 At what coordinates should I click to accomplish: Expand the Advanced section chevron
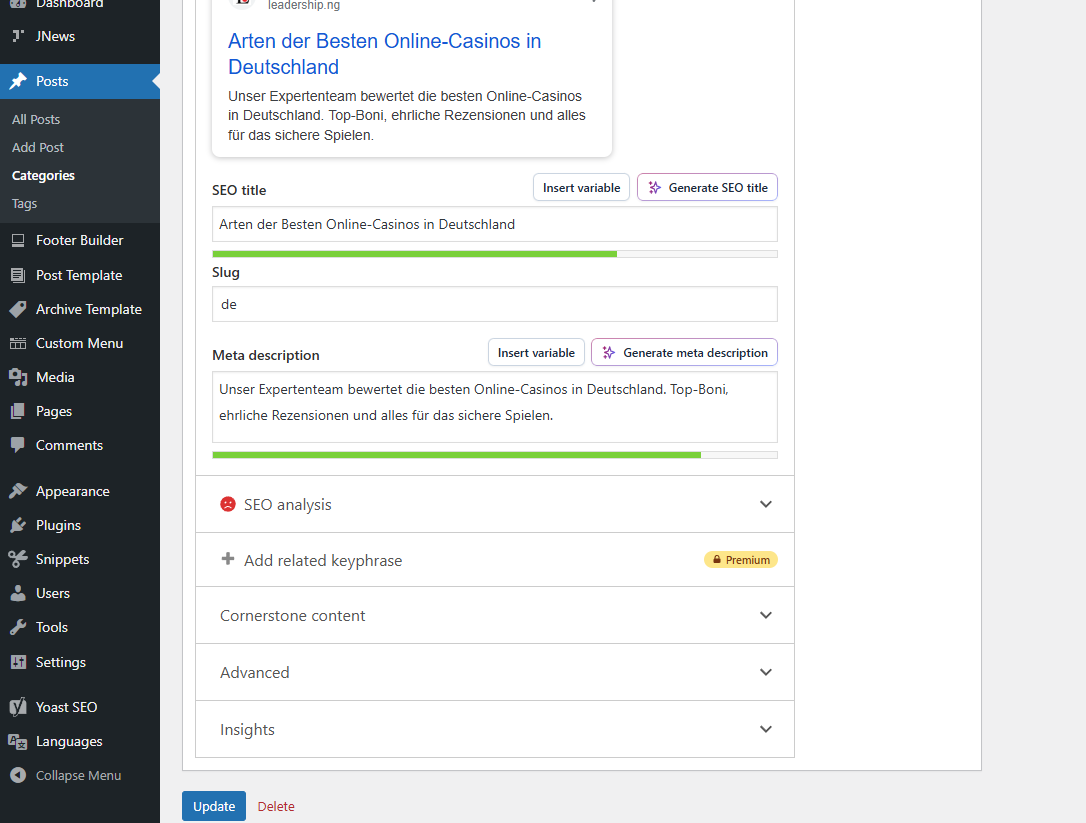[x=765, y=672]
